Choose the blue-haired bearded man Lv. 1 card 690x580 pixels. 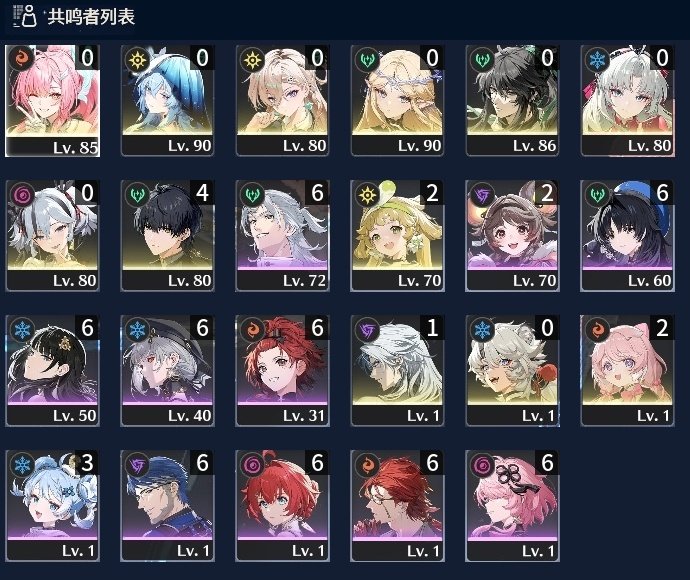click(x=167, y=506)
